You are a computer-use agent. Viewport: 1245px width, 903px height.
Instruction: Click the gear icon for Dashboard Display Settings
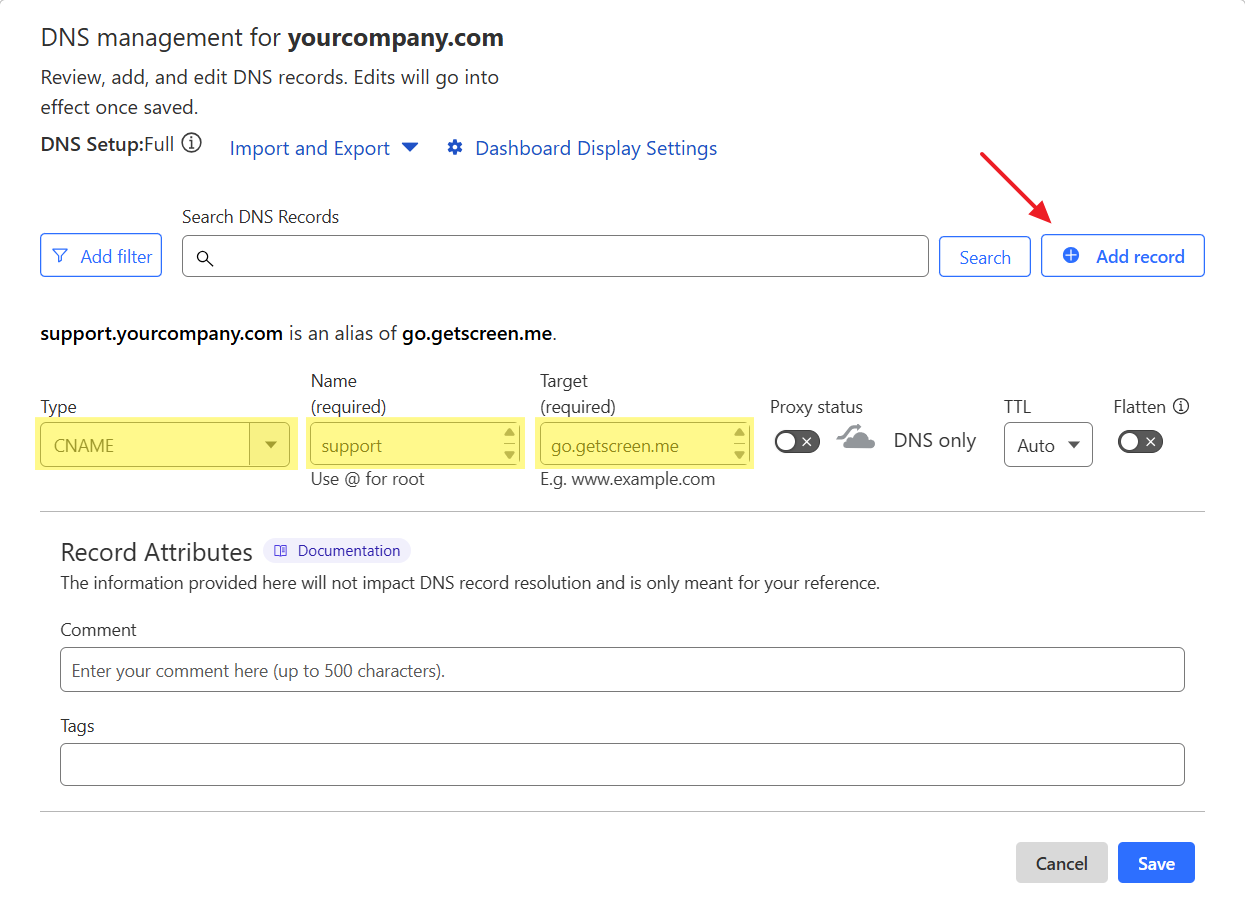click(x=455, y=148)
